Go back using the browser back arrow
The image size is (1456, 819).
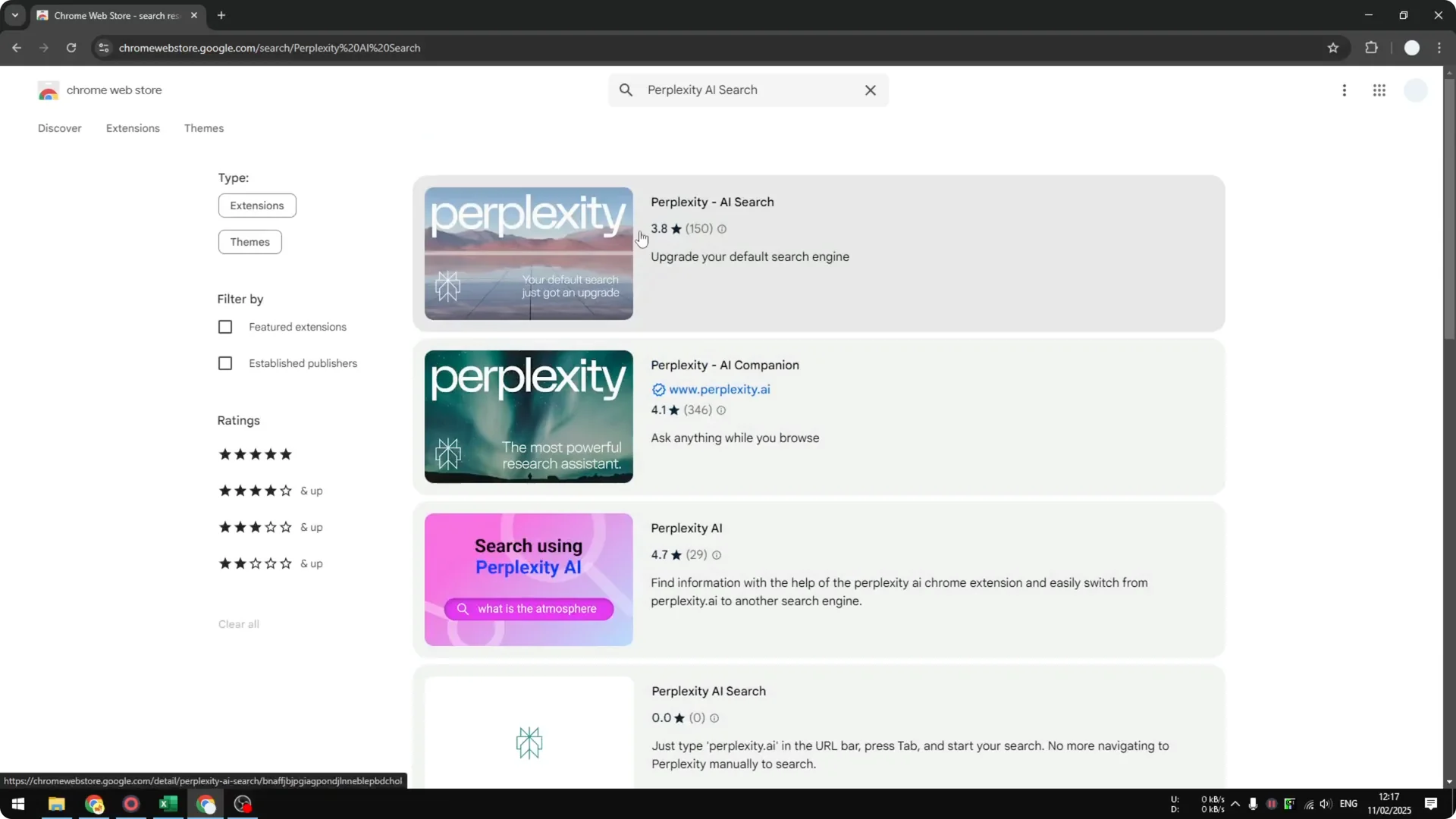(17, 47)
